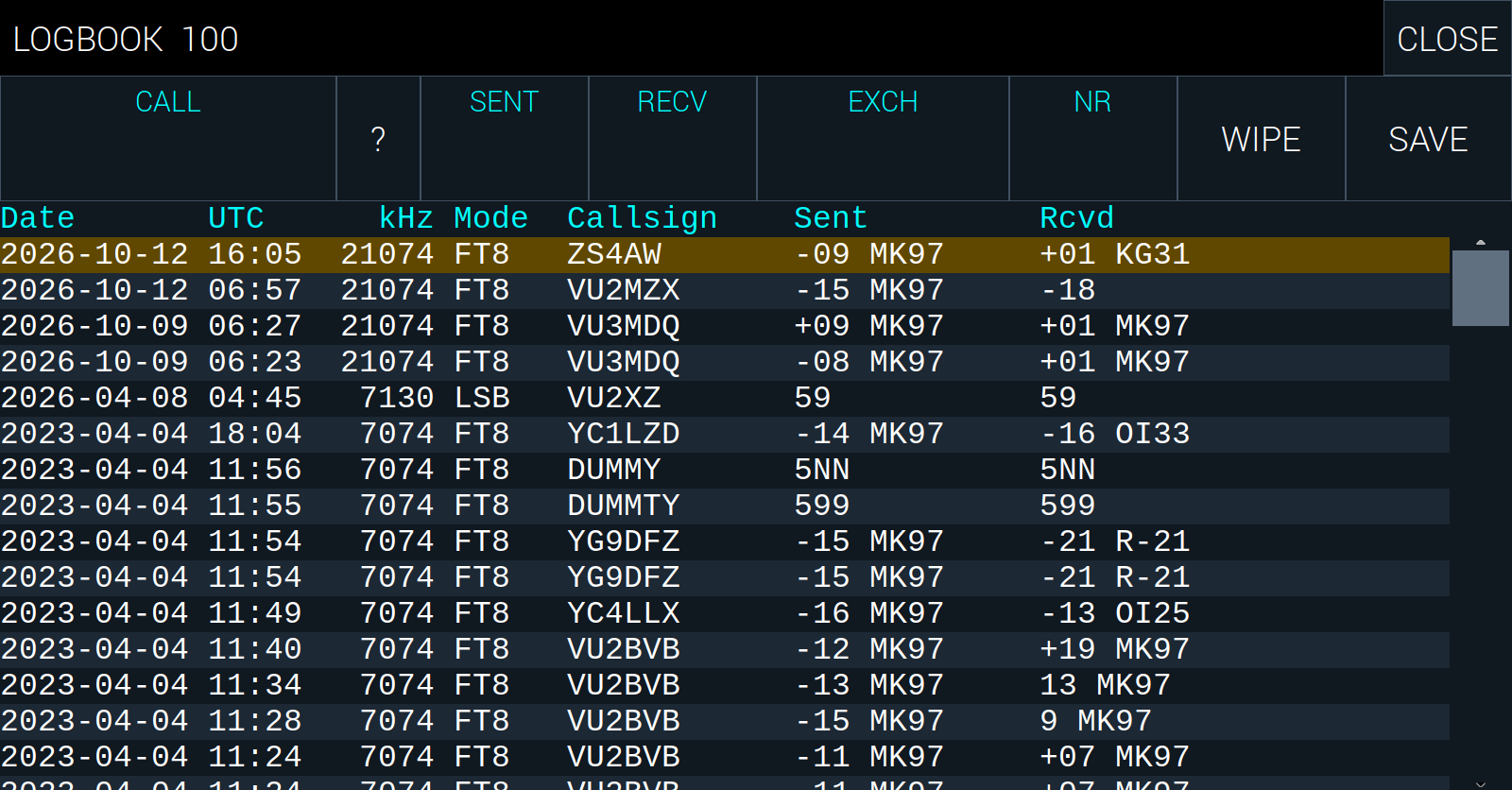The height and width of the screenshot is (790, 1512).
Task: Select the YC4LLX log entry
Action: (725, 614)
